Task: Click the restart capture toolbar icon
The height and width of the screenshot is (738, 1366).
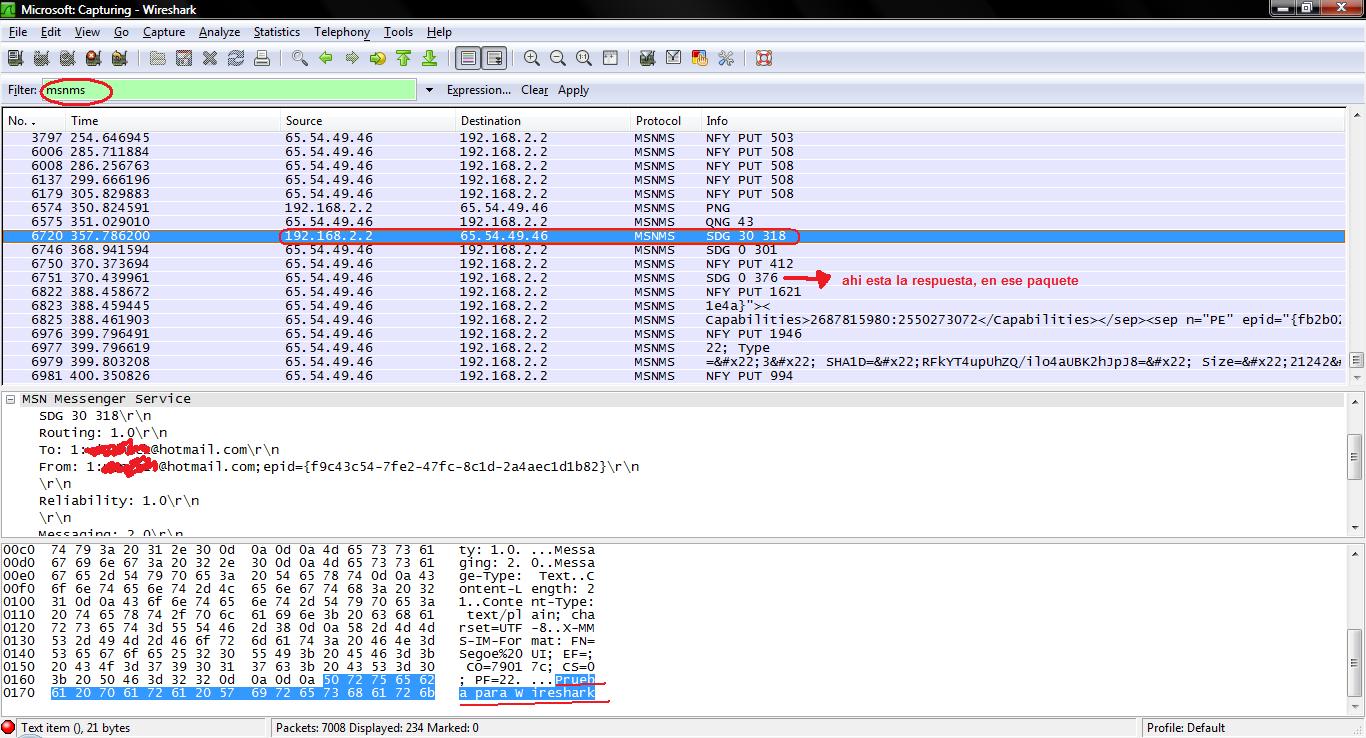Action: (119, 59)
